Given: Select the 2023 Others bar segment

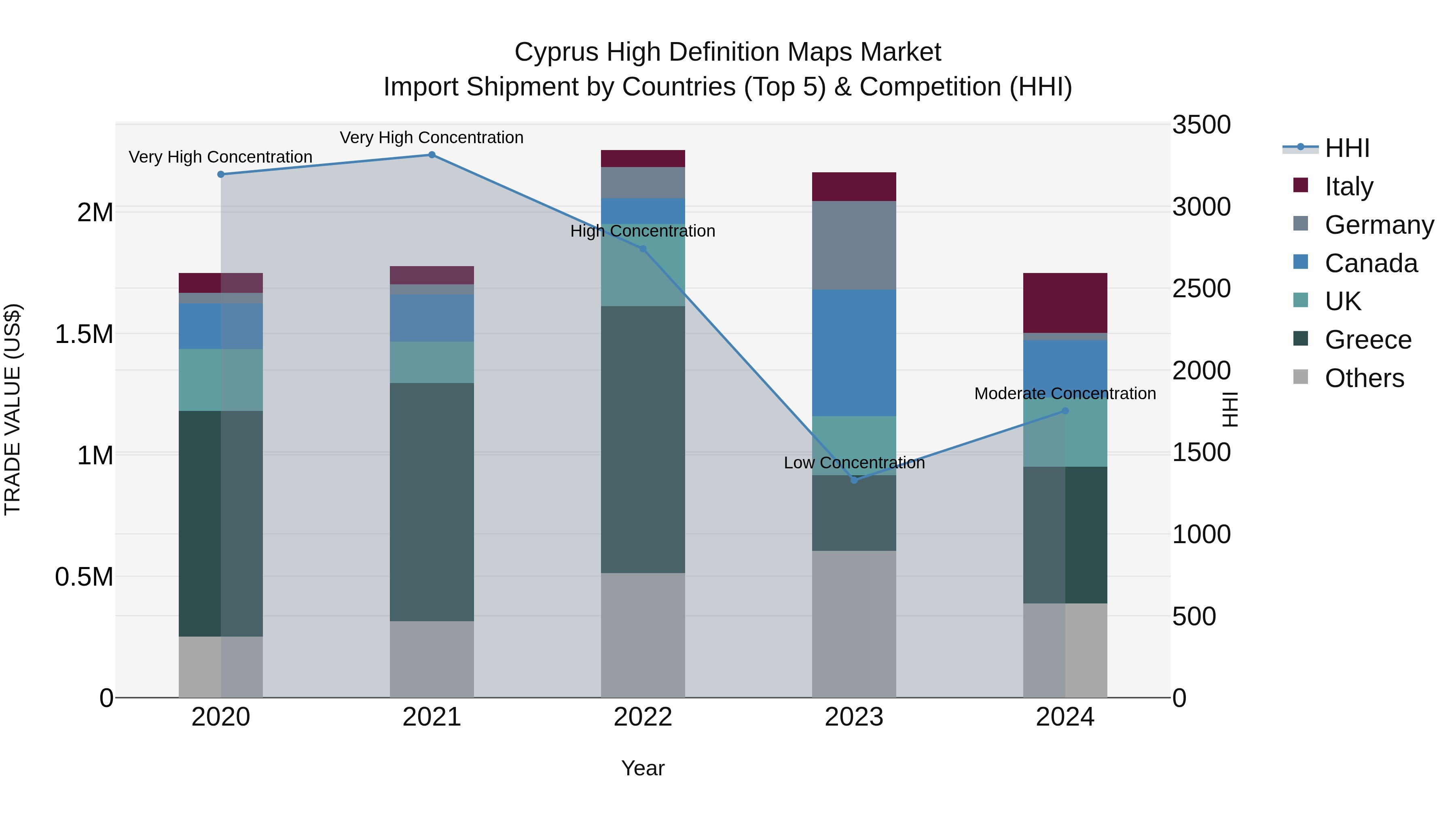Looking at the screenshot, I should pos(854,624).
